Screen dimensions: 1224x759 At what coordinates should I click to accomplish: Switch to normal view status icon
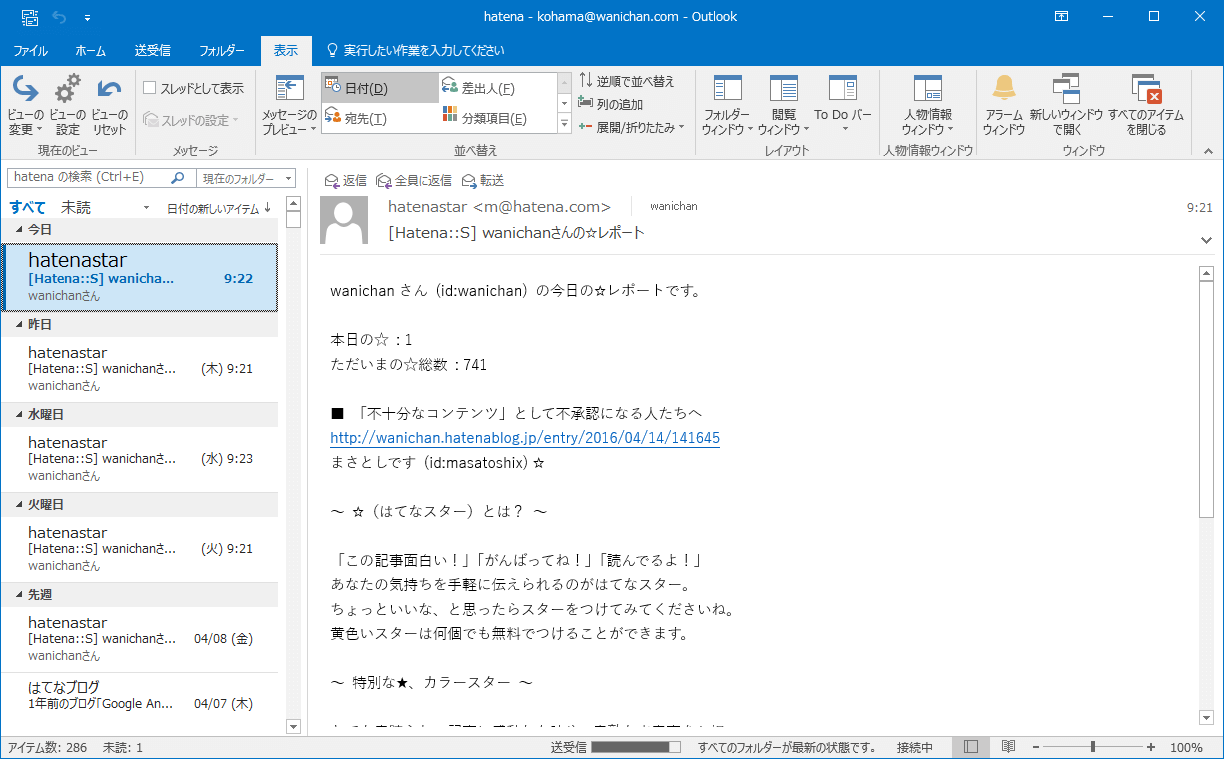coord(970,747)
